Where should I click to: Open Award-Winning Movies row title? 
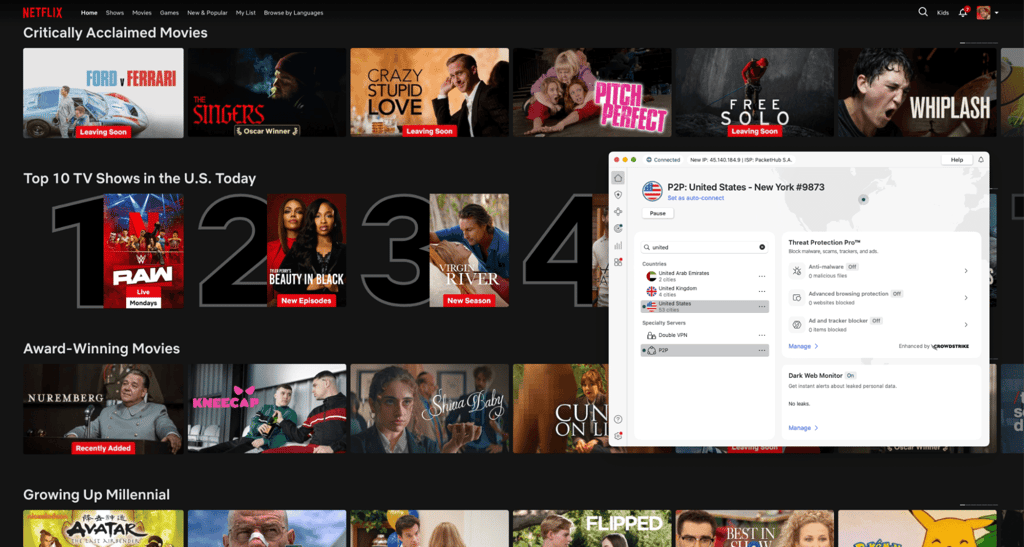coord(101,349)
